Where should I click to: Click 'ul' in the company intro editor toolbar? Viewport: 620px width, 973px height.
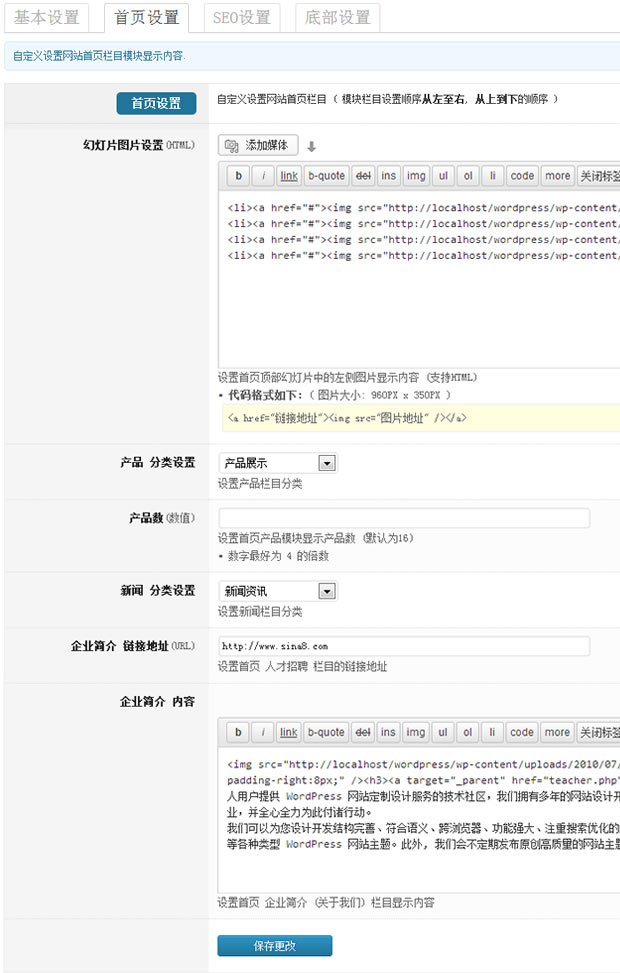pos(443,732)
